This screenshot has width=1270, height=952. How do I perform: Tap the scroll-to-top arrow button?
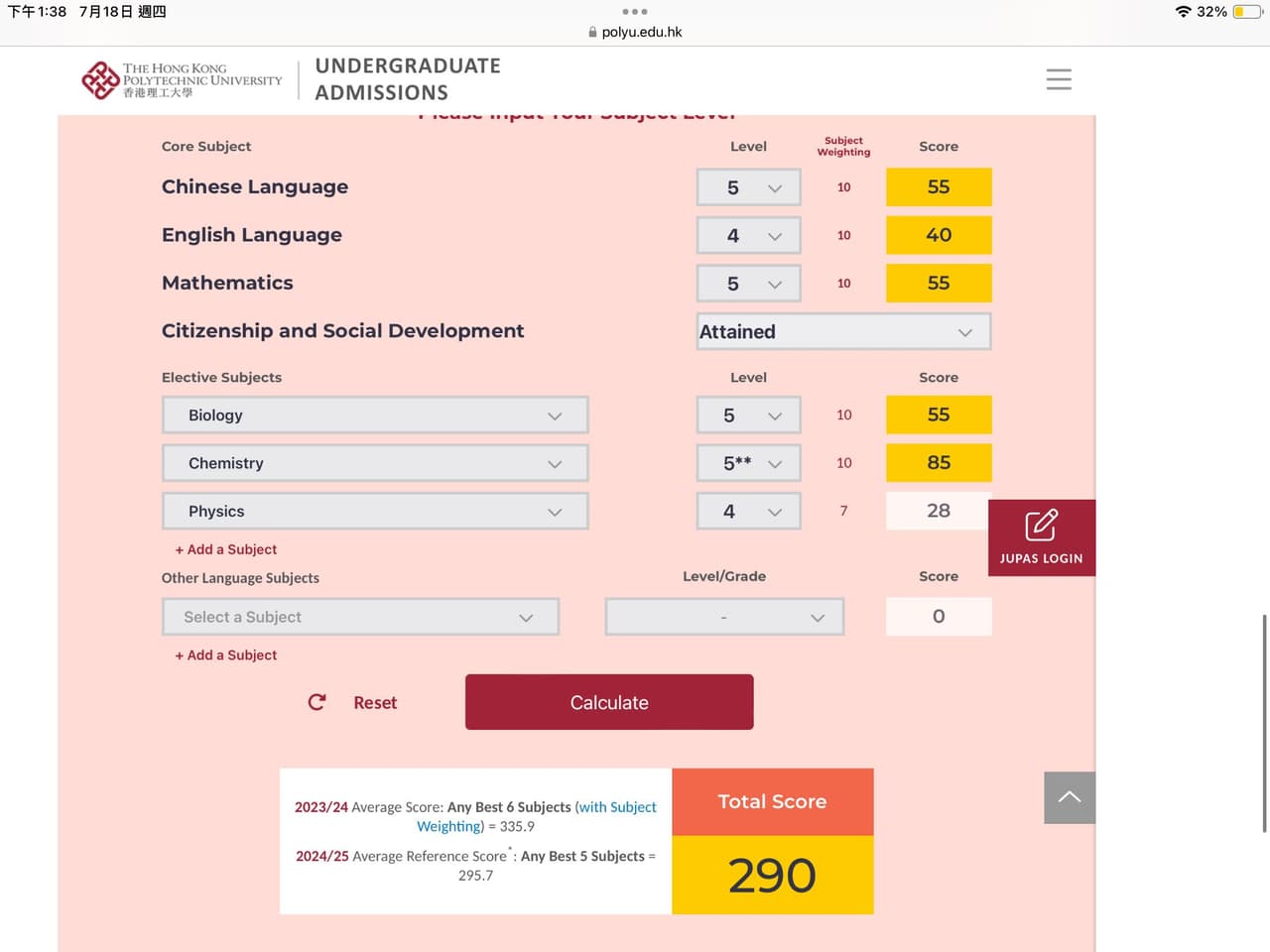pos(1069,797)
